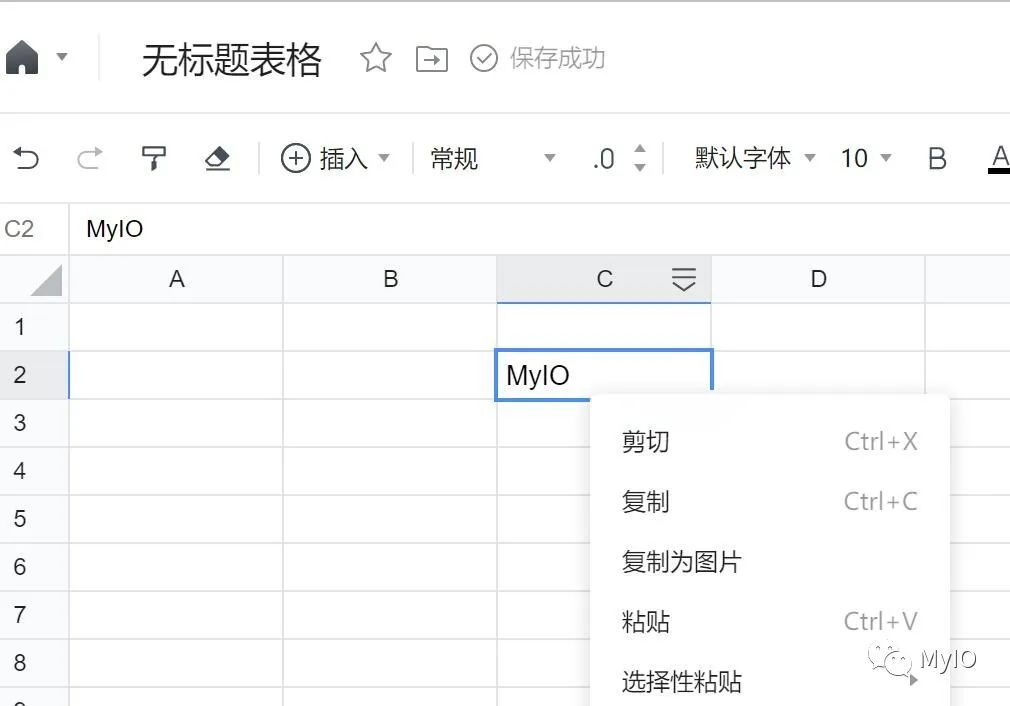Click the formula bar showing MyIO
This screenshot has height=706, width=1010.
tap(300, 228)
